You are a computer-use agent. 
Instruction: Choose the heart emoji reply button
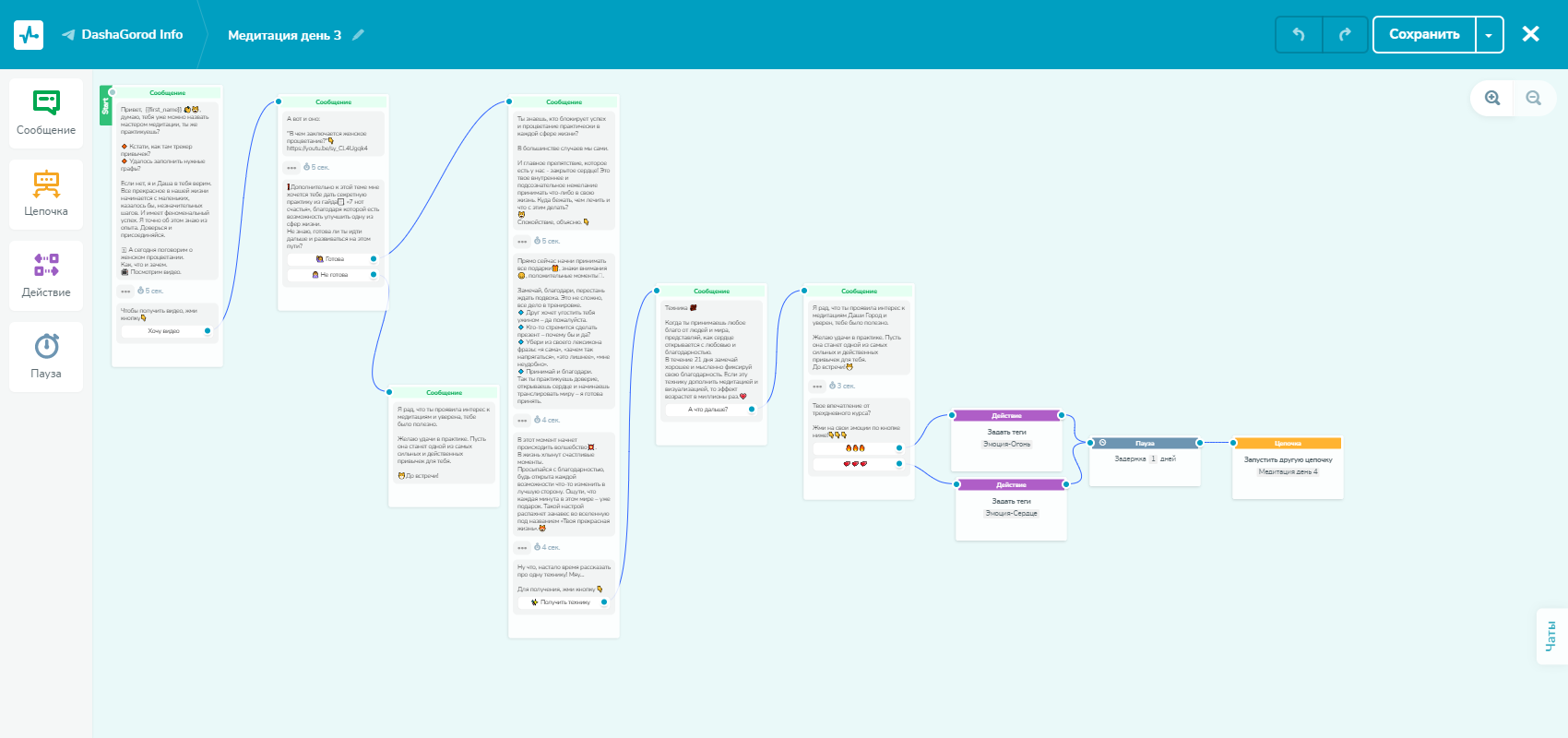click(857, 464)
